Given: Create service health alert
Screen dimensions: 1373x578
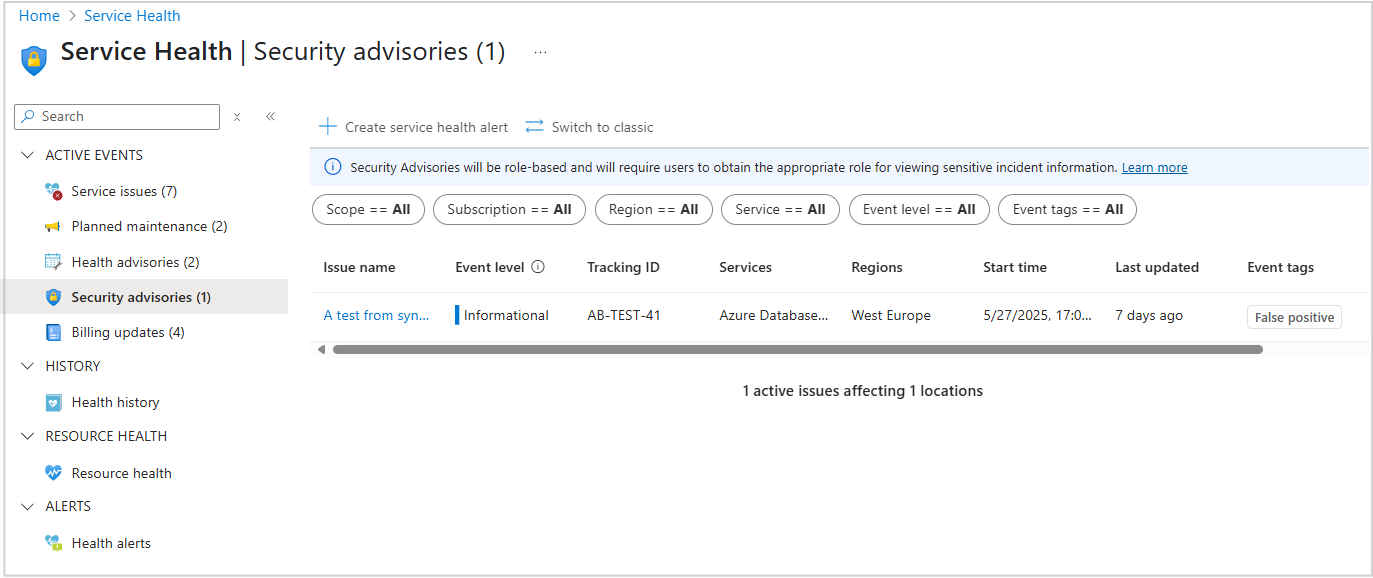Looking at the screenshot, I should pos(413,127).
